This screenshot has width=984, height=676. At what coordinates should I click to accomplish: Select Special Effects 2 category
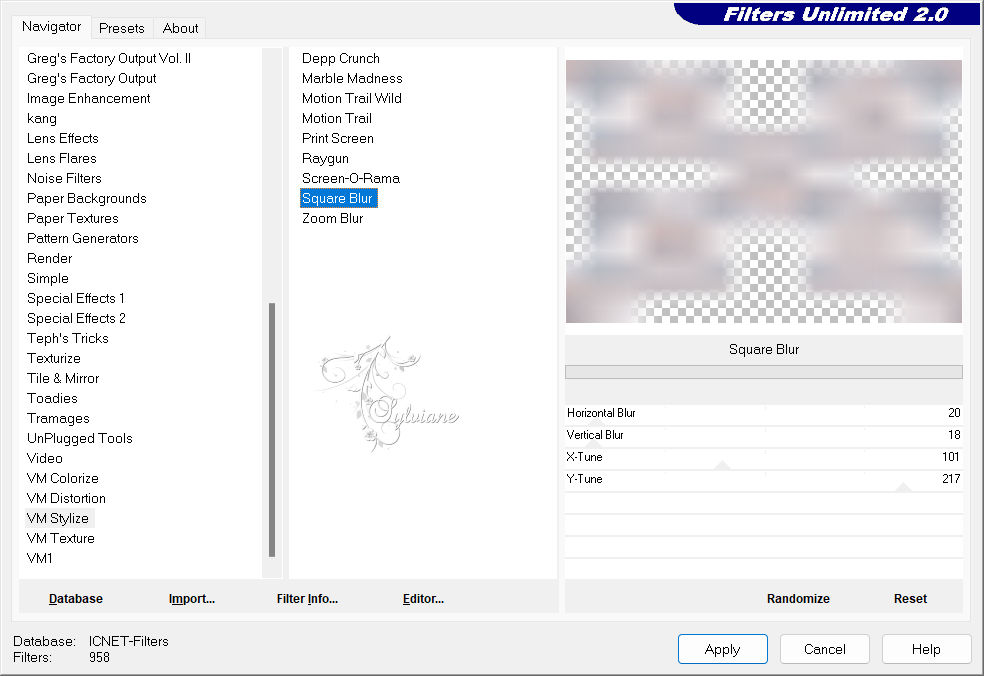[77, 318]
